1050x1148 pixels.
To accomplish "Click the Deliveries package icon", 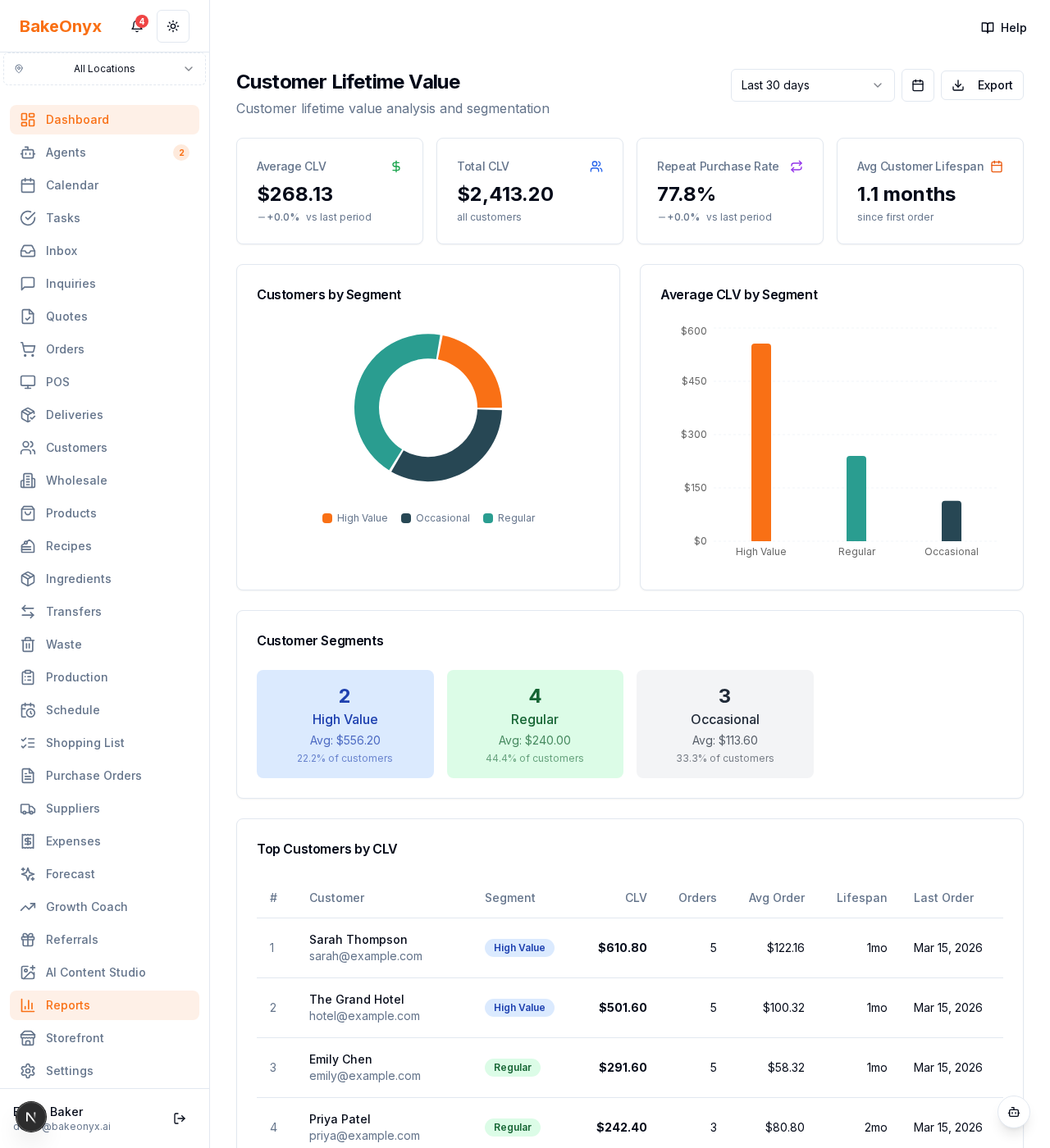I will click(x=28, y=415).
